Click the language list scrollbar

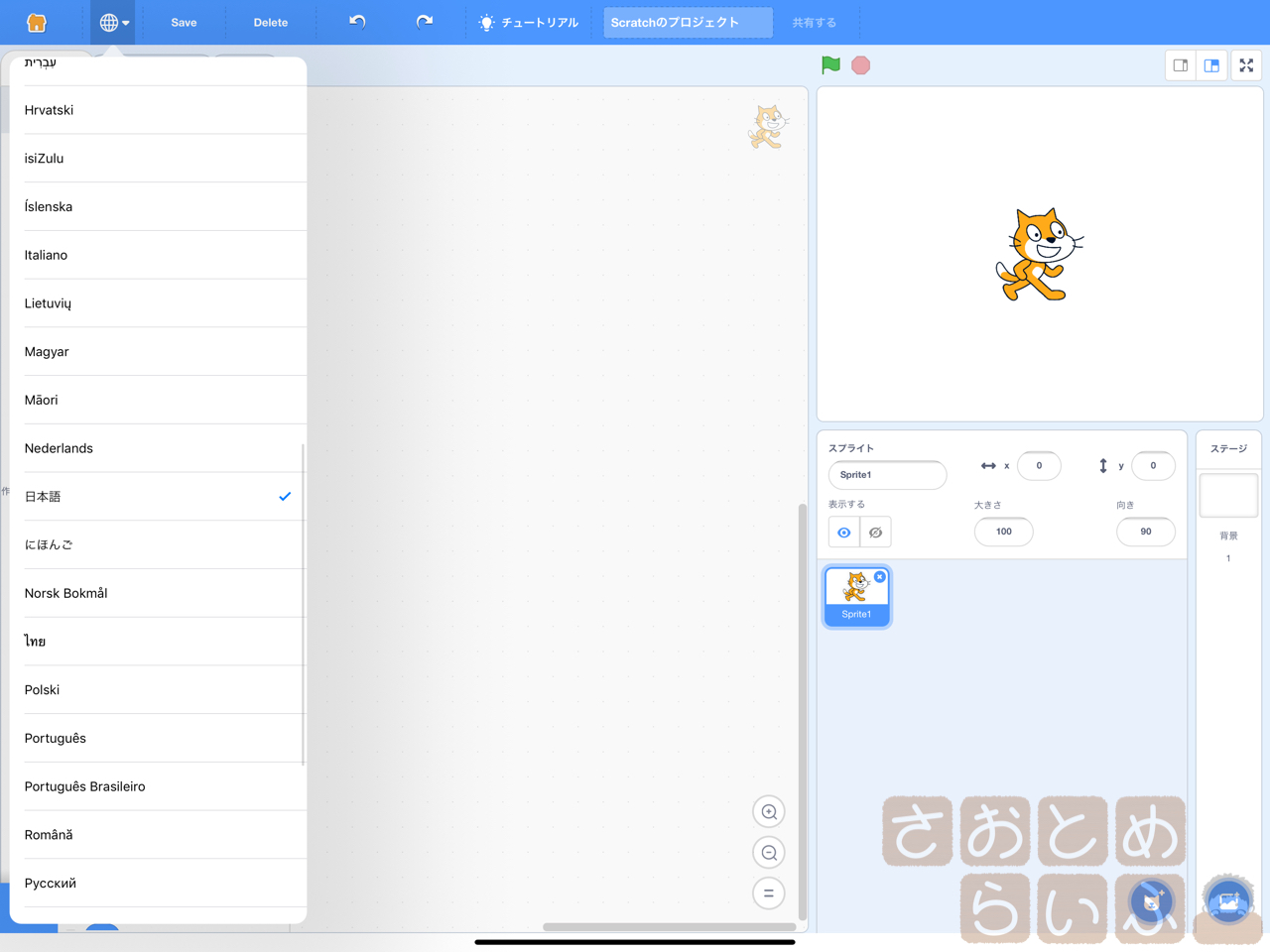coord(303,605)
